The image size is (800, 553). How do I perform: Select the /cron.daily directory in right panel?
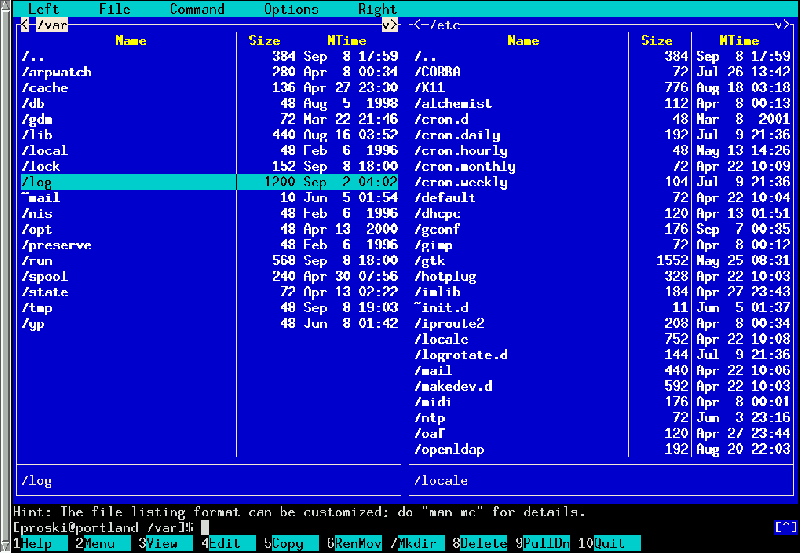pyautogui.click(x=457, y=135)
